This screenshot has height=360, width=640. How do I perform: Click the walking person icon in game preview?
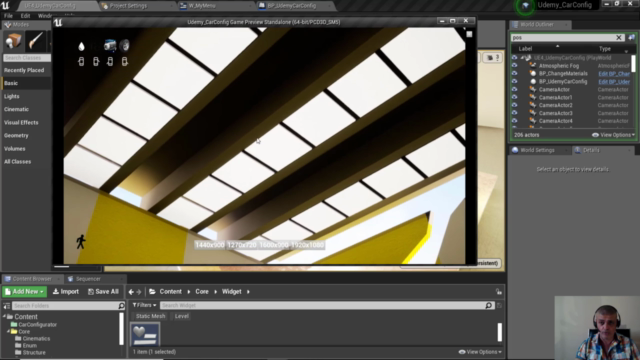point(81,242)
